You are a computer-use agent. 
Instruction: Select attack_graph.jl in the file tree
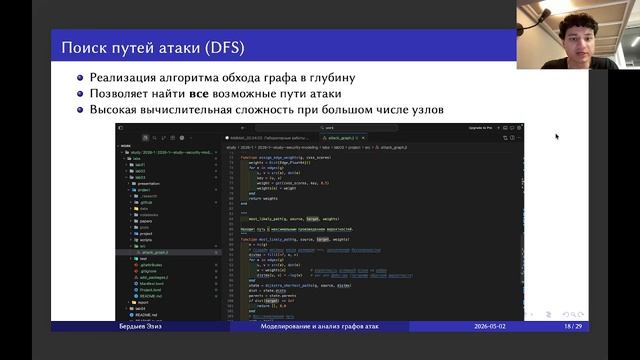coord(169,252)
